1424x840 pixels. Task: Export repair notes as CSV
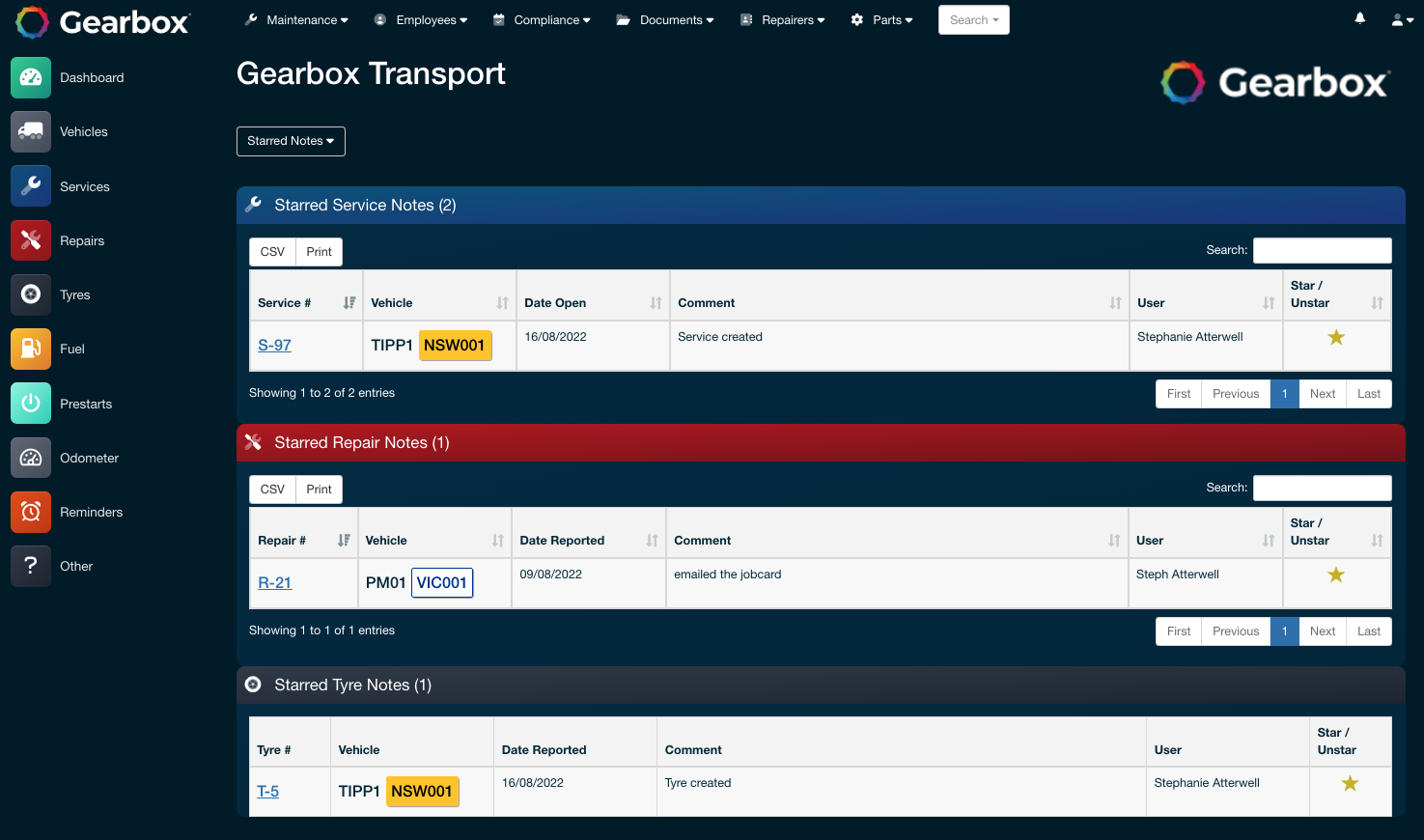272,490
